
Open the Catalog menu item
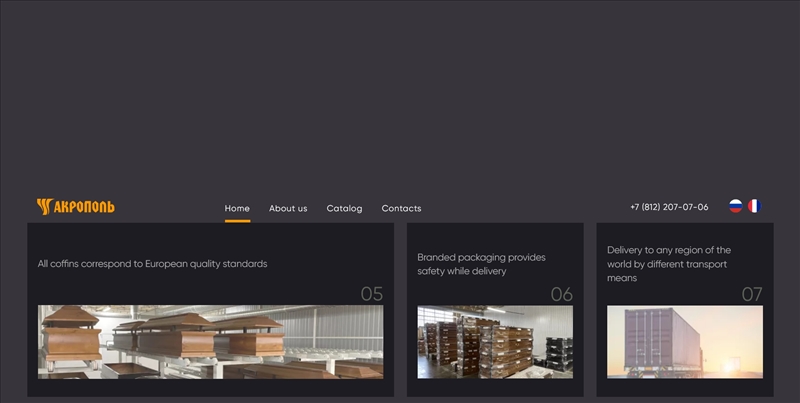[344, 208]
